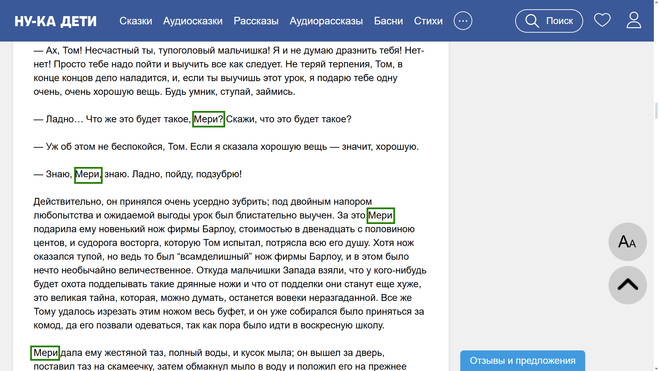Go to the Аудиорассказы section

point(326,21)
